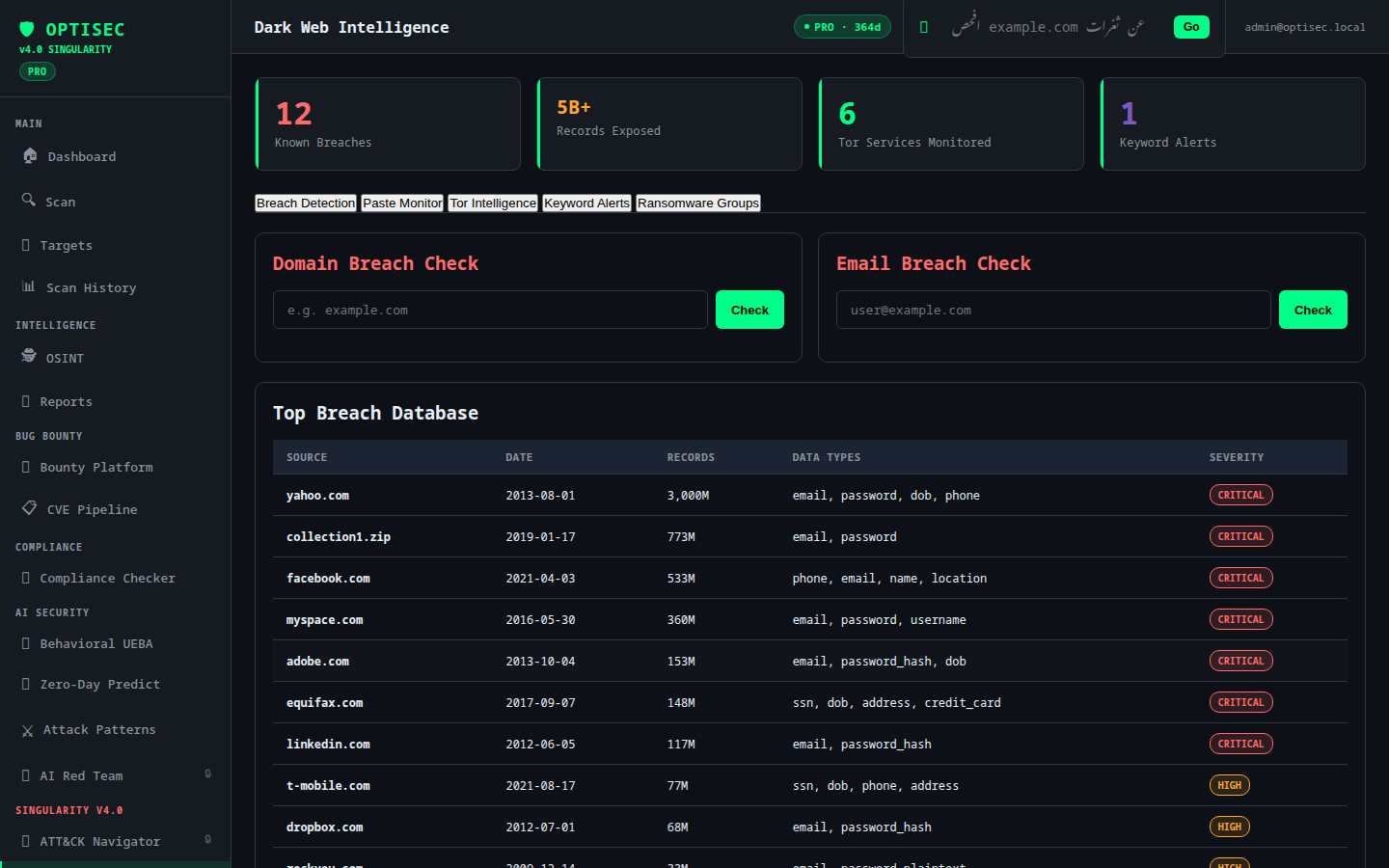Select facebook.com source entry

click(x=328, y=578)
